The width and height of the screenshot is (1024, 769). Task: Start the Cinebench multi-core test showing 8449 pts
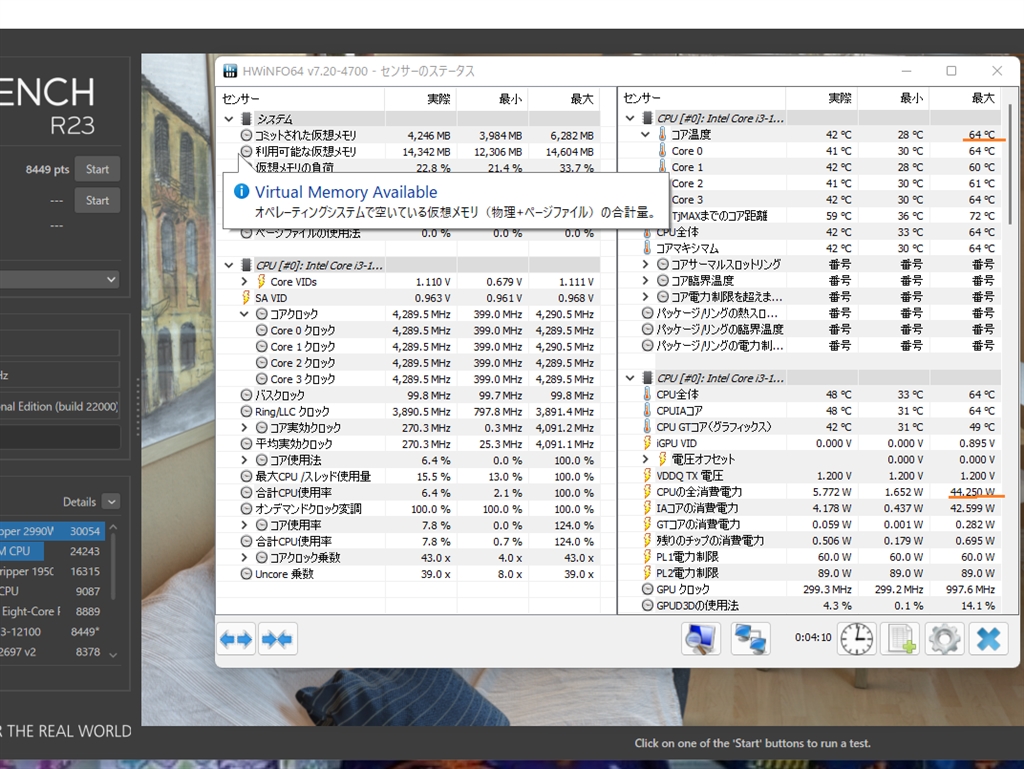click(97, 169)
